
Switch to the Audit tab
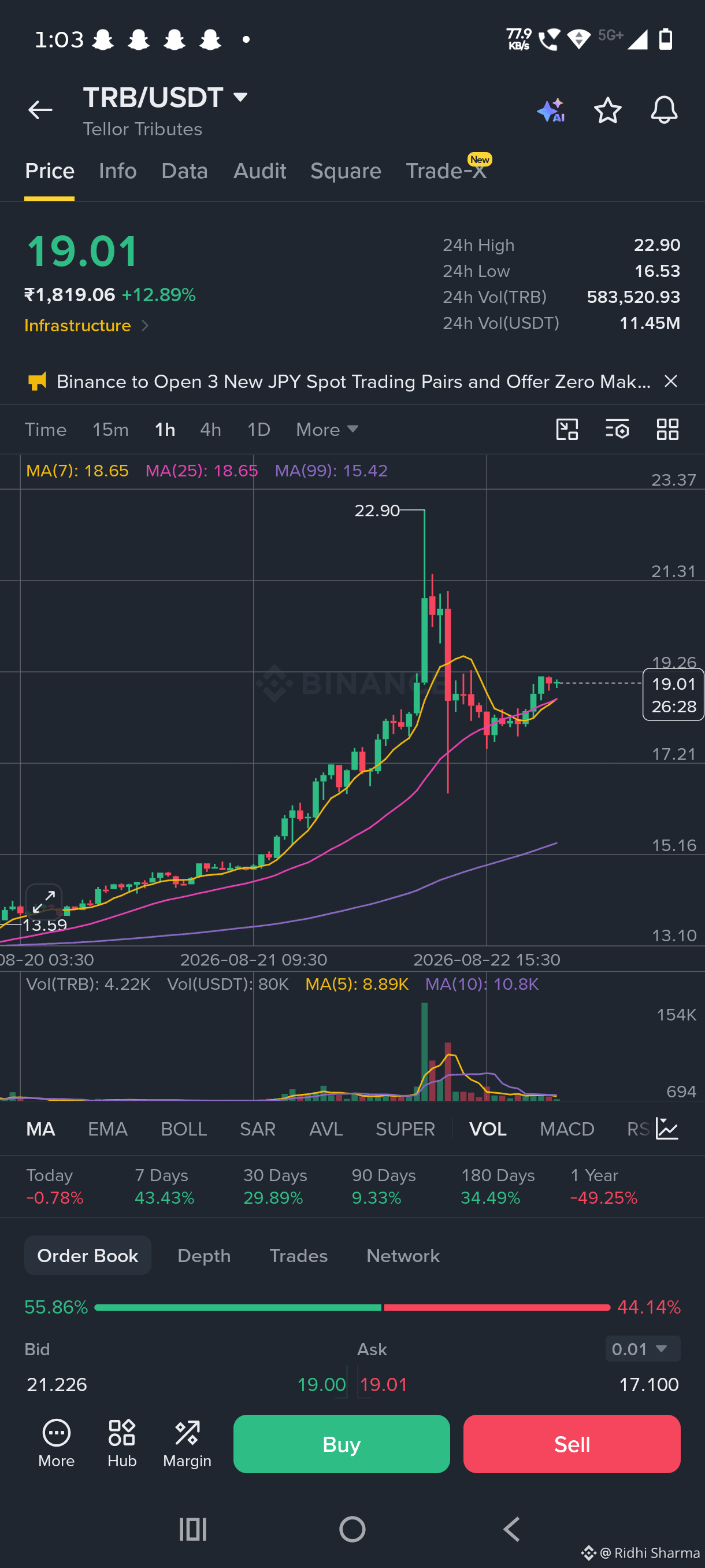pyautogui.click(x=259, y=171)
